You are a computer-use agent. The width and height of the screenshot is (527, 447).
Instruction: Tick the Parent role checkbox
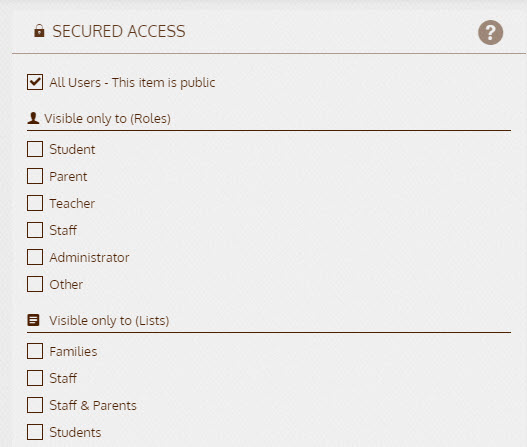[x=35, y=176]
